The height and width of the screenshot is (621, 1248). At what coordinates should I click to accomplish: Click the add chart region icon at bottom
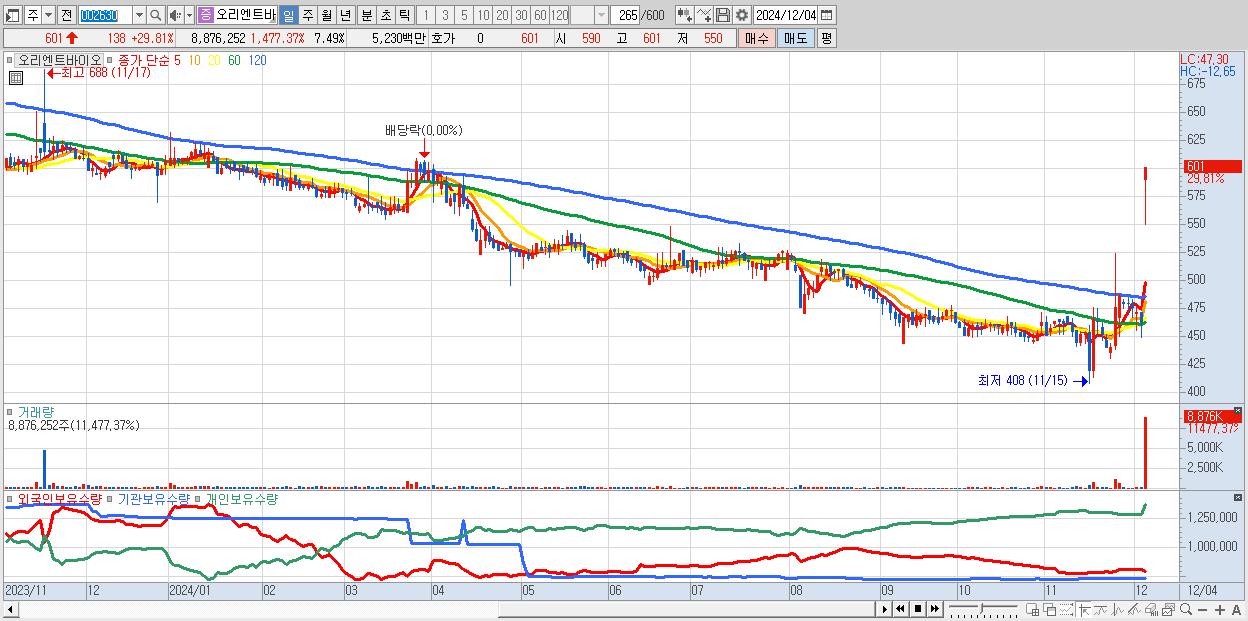click(1032, 609)
